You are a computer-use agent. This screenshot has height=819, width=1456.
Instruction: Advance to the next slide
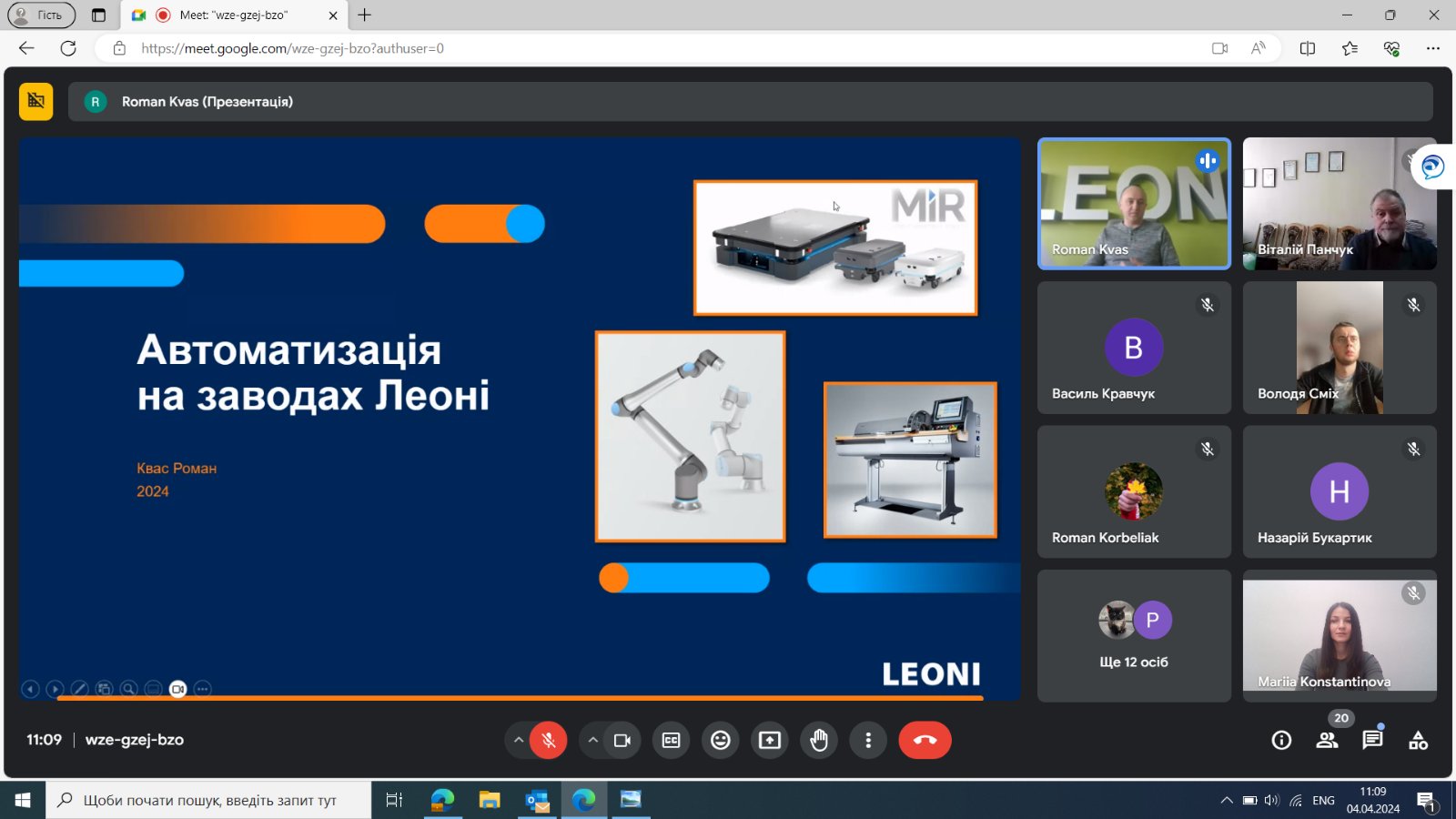tap(56, 689)
